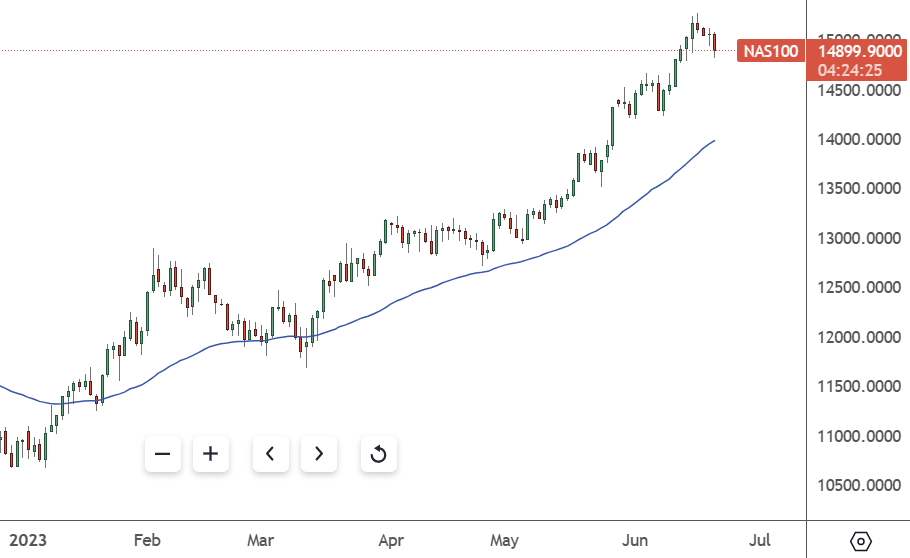Click the 04:24:25 countdown timer
This screenshot has width=910, height=558.
point(849,70)
